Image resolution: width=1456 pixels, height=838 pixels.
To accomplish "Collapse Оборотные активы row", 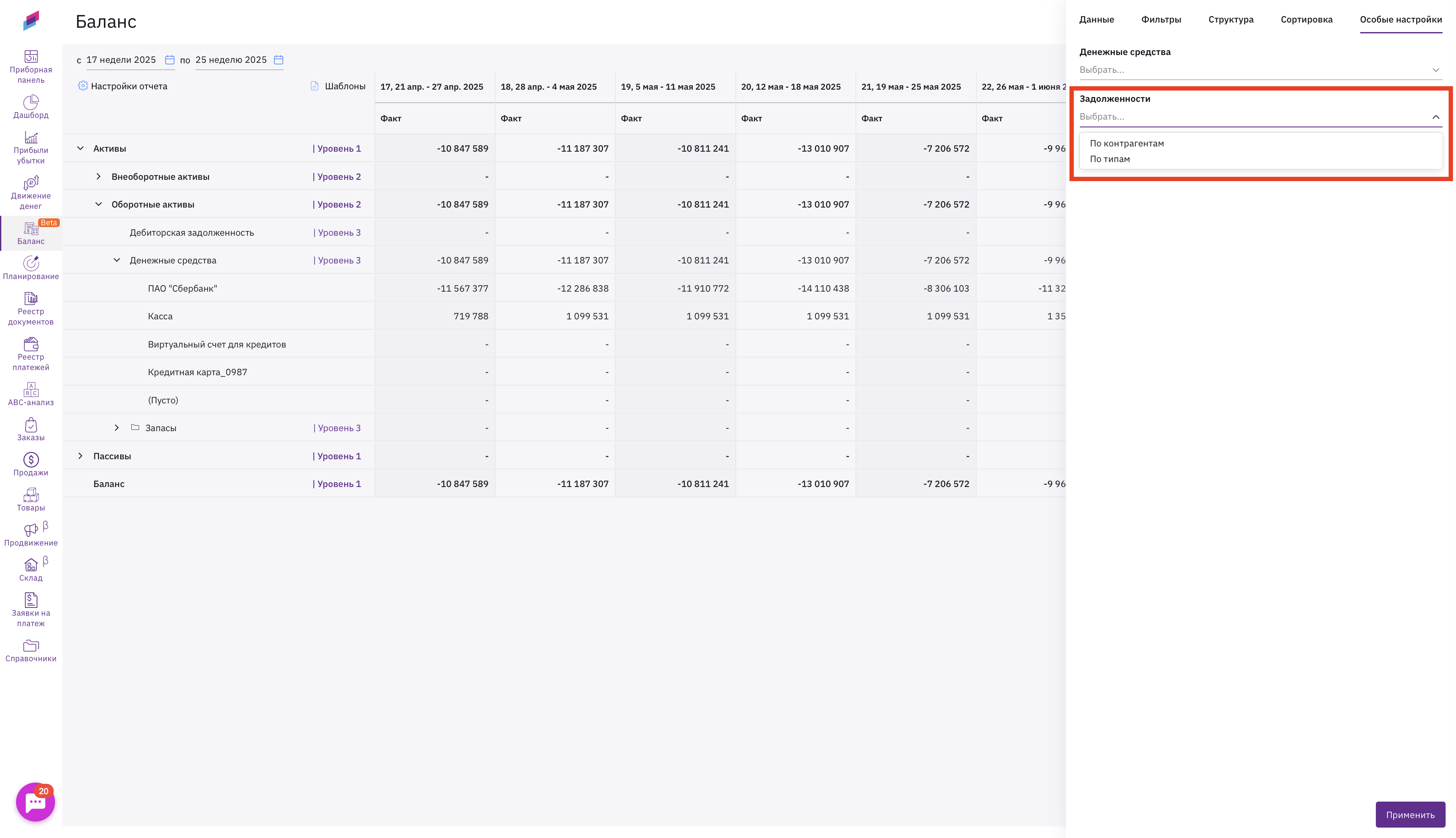I will click(98, 204).
